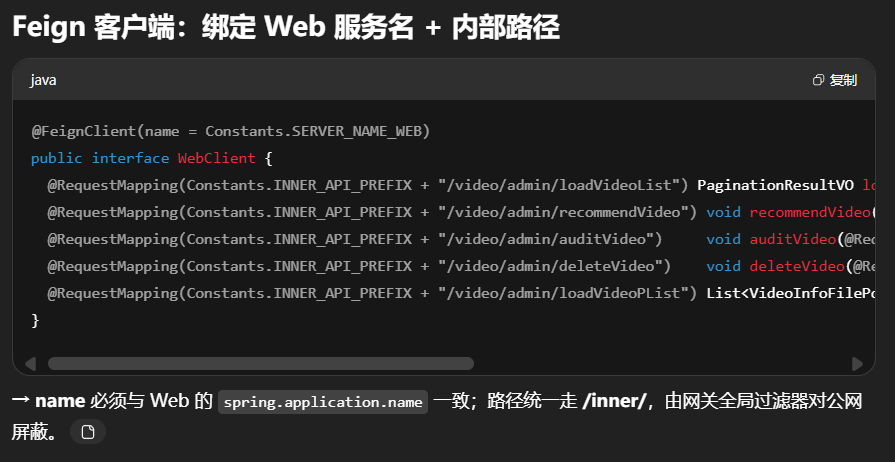Click the WebClient interface name
The image size is (895, 462).
click(216, 158)
